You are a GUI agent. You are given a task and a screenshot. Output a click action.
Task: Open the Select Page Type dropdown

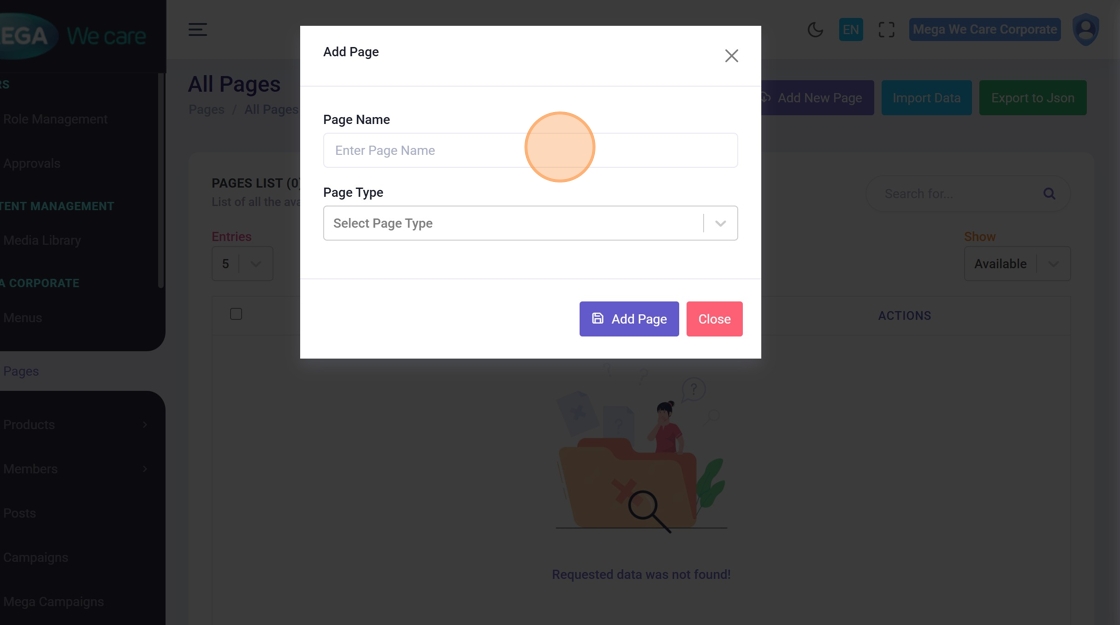pos(530,223)
